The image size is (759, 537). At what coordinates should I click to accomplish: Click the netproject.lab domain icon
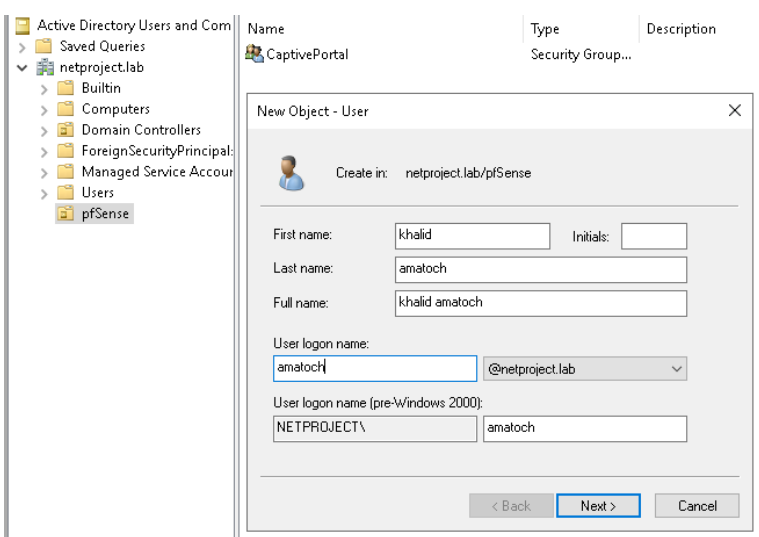[45, 67]
